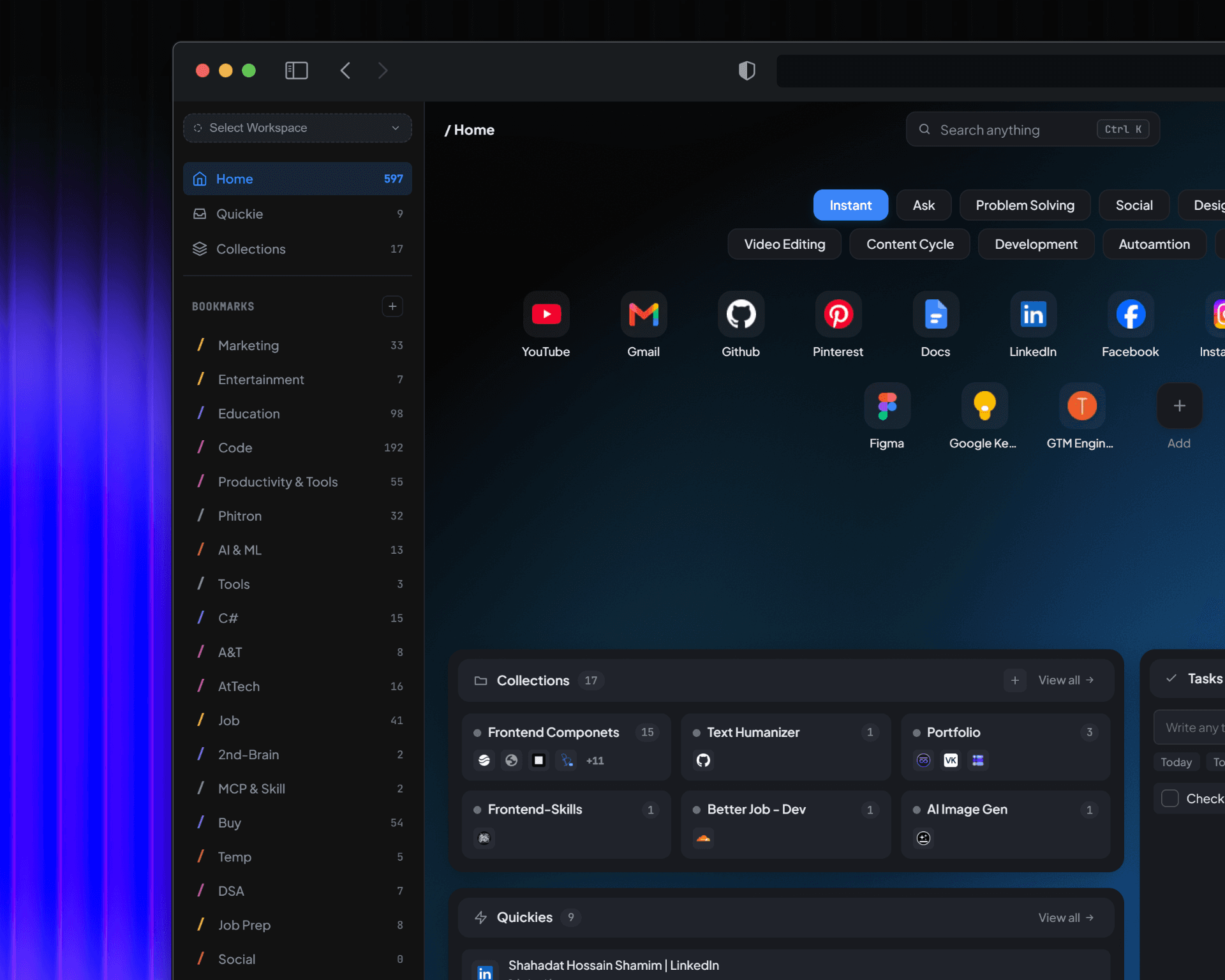1225x980 pixels.
Task: Open Quickie in the sidebar
Action: click(297, 214)
